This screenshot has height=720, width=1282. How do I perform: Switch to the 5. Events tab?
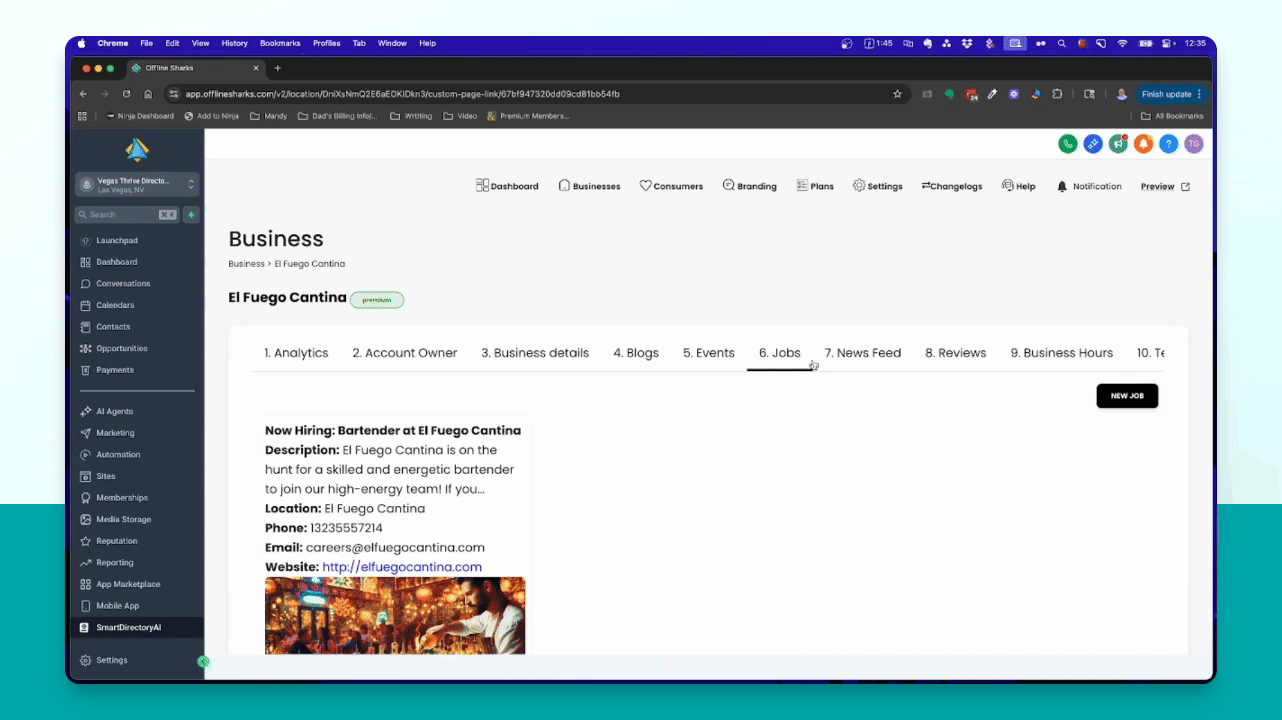pos(709,353)
